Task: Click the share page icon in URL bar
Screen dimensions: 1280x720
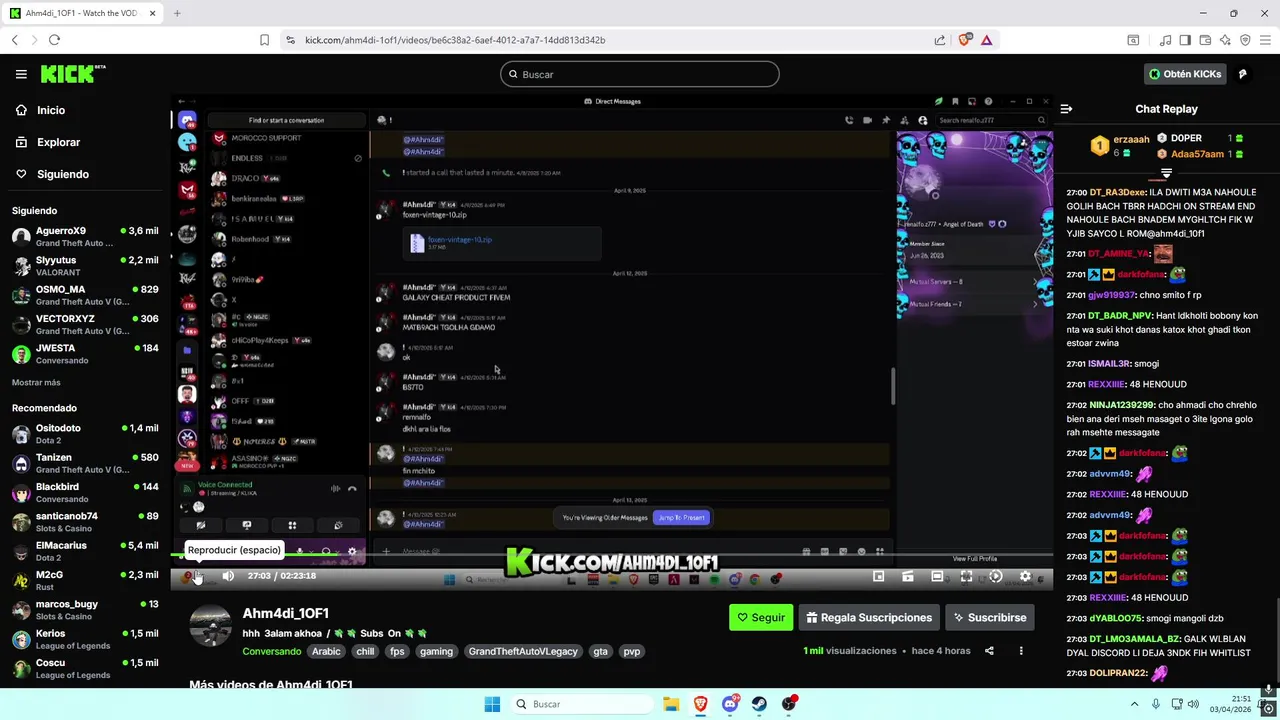Action: (940, 40)
